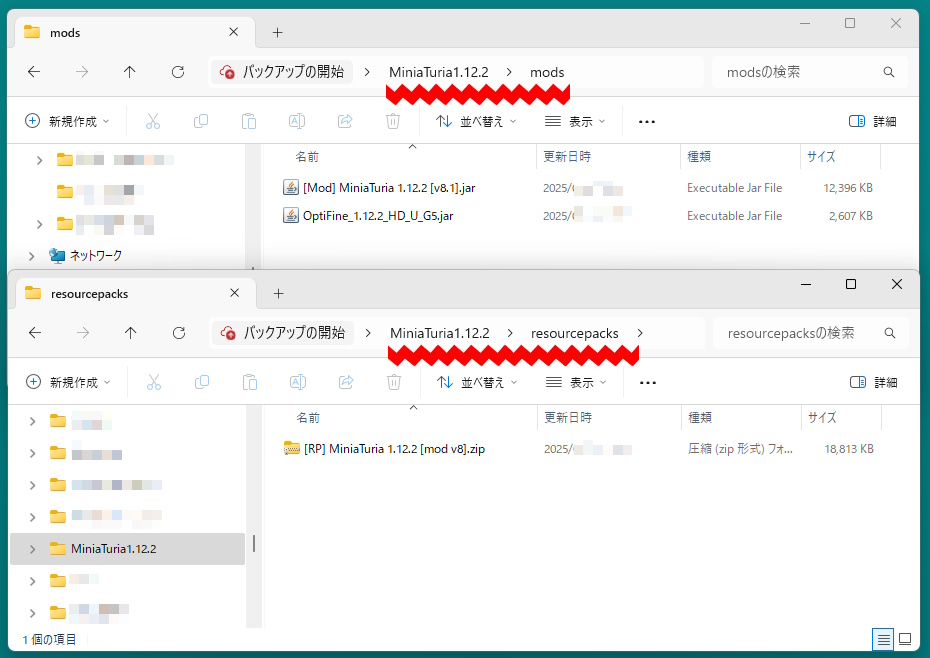This screenshot has height=658, width=930.
Task: Go back in the resourcepacks window
Action: pyautogui.click(x=35, y=333)
